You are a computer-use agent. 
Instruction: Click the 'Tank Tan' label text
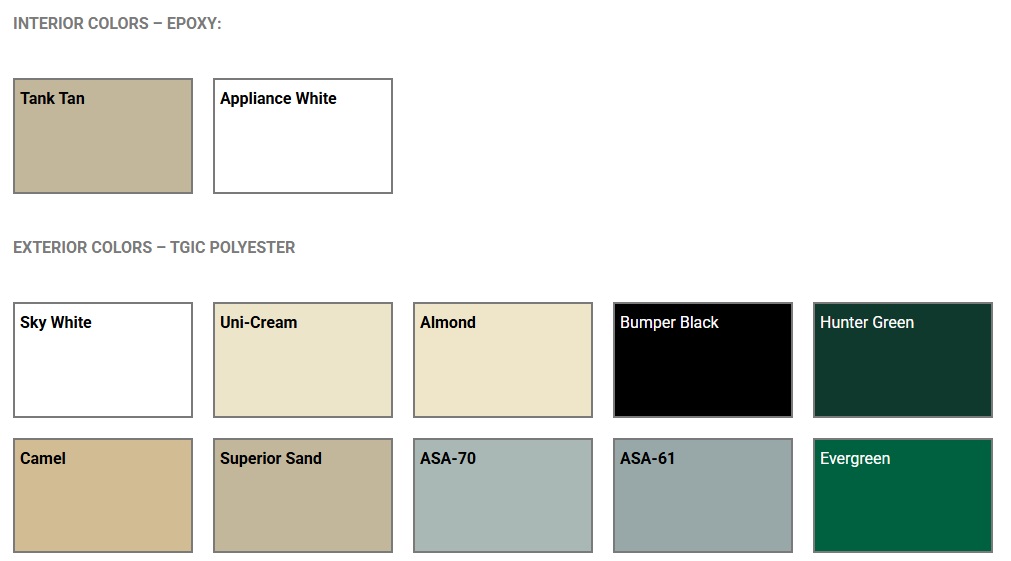coord(52,98)
